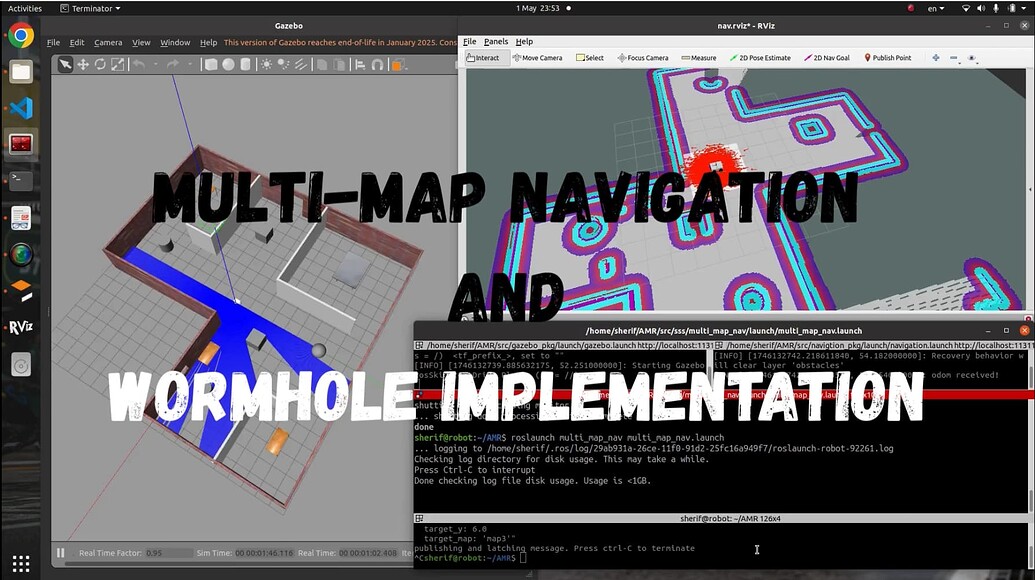Screen dimensions: 1035x580
Task: Toggle the Select tool in RViz
Action: pos(590,58)
